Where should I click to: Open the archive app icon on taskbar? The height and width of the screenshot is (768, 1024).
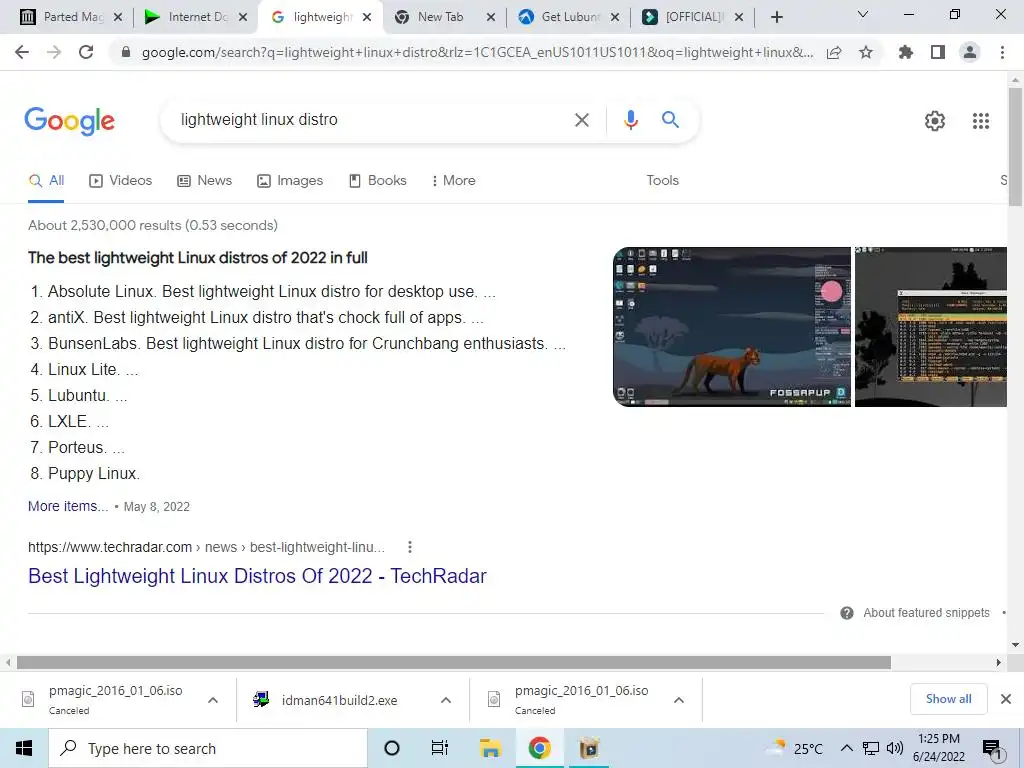(x=589, y=748)
